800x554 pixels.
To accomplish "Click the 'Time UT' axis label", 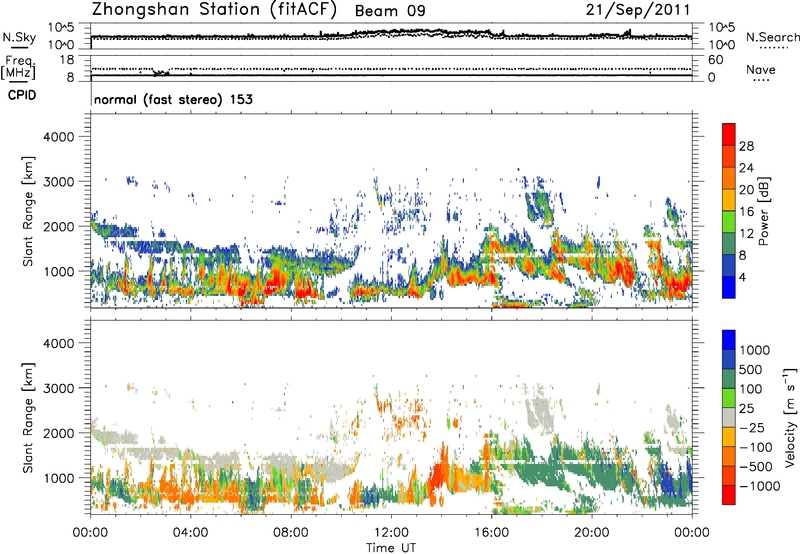I will tap(391, 548).
